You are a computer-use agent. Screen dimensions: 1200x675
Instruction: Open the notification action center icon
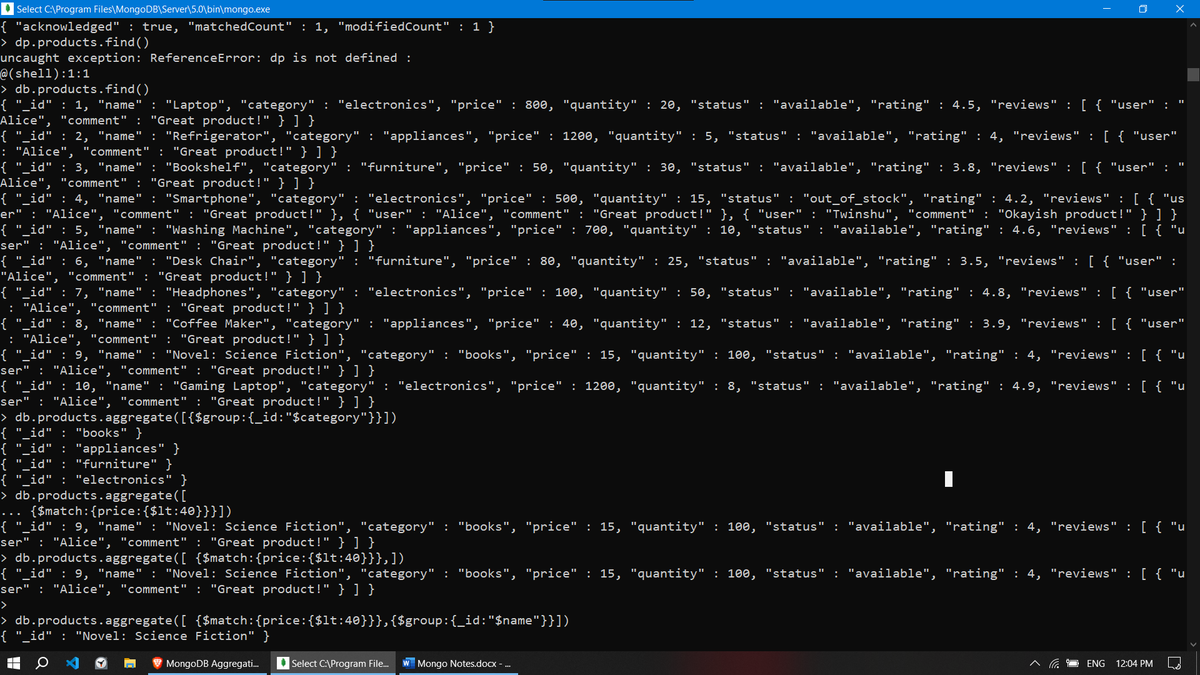pyautogui.click(x=1175, y=663)
